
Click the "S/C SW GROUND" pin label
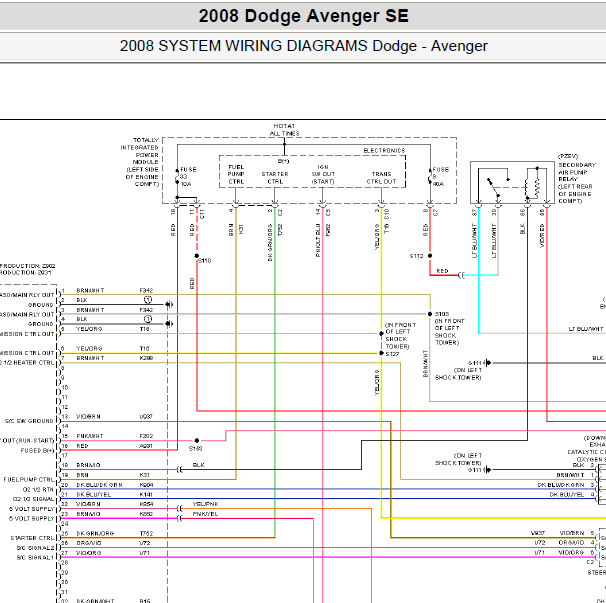[x=29, y=421]
